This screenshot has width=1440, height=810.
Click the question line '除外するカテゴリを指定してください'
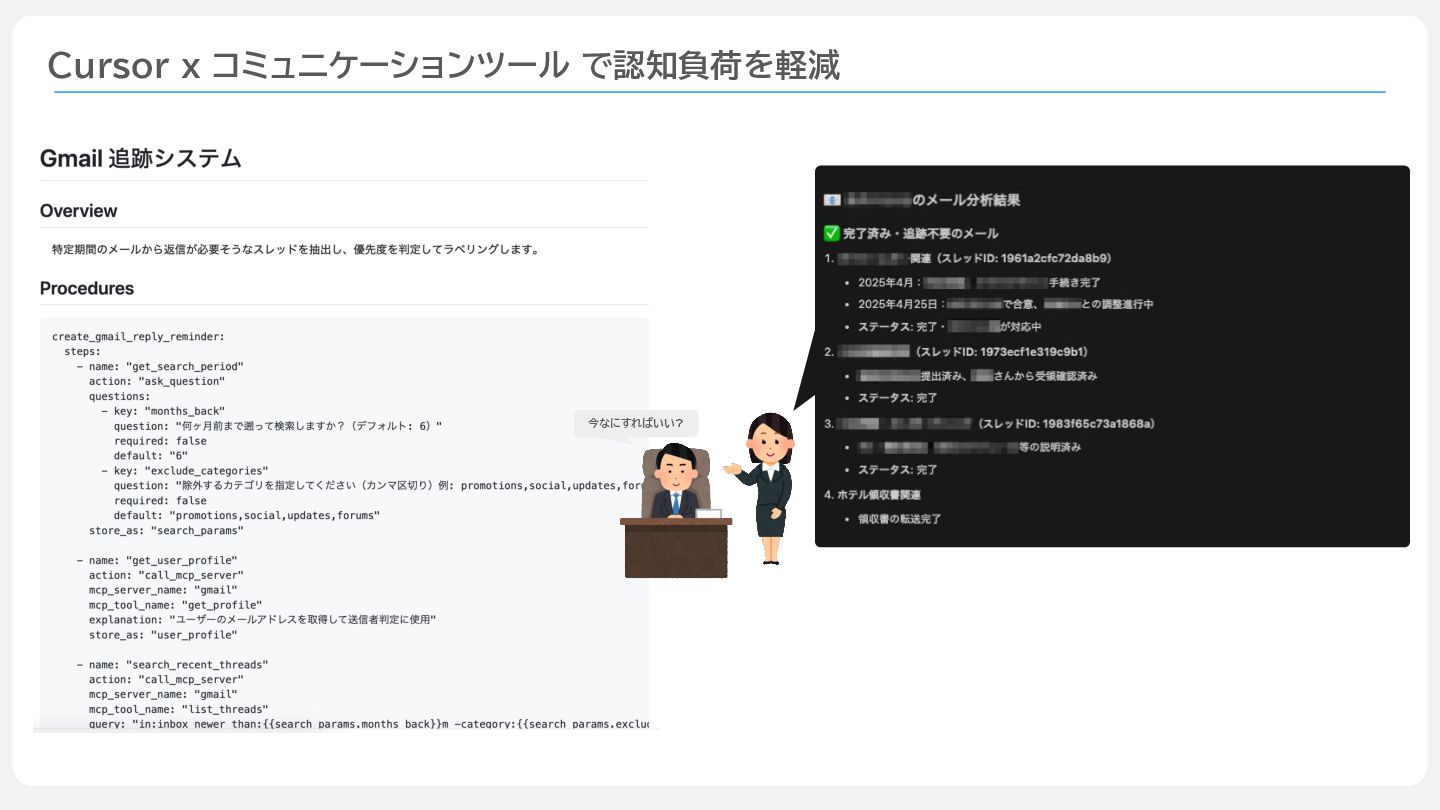pos(381,486)
